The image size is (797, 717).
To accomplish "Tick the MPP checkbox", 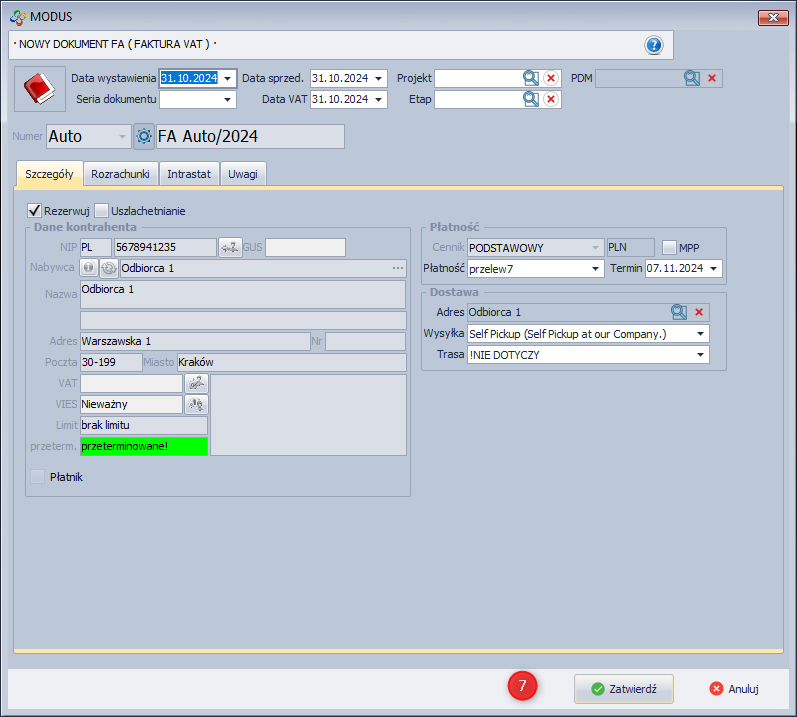I will click(669, 247).
